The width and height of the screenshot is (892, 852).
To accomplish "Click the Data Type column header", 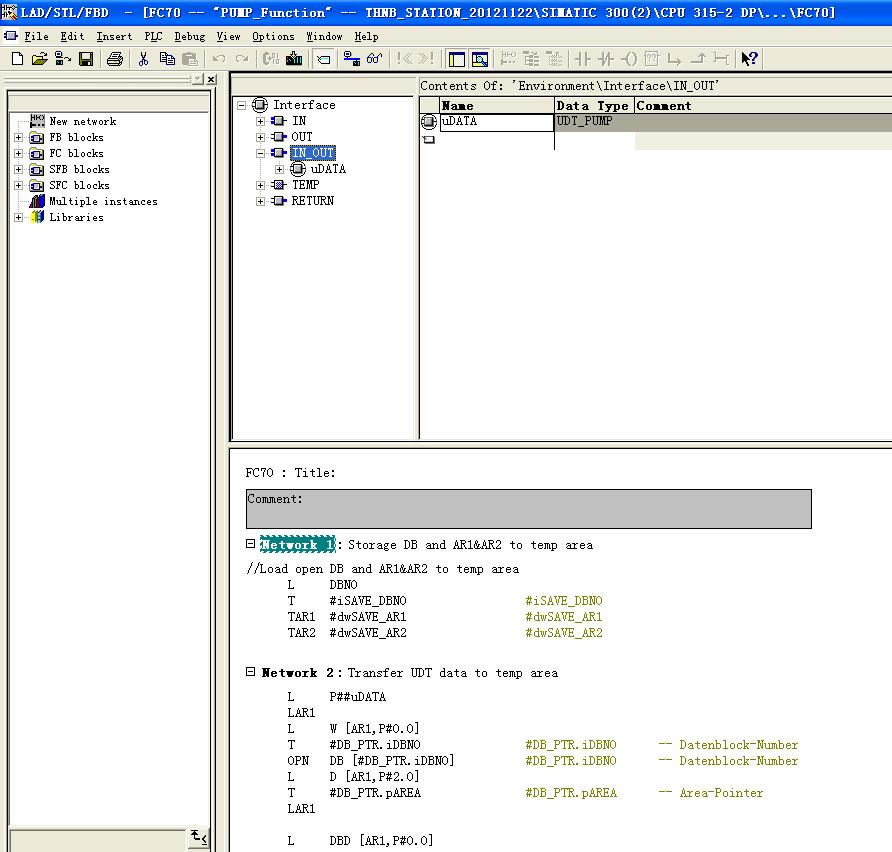I will 594,106.
